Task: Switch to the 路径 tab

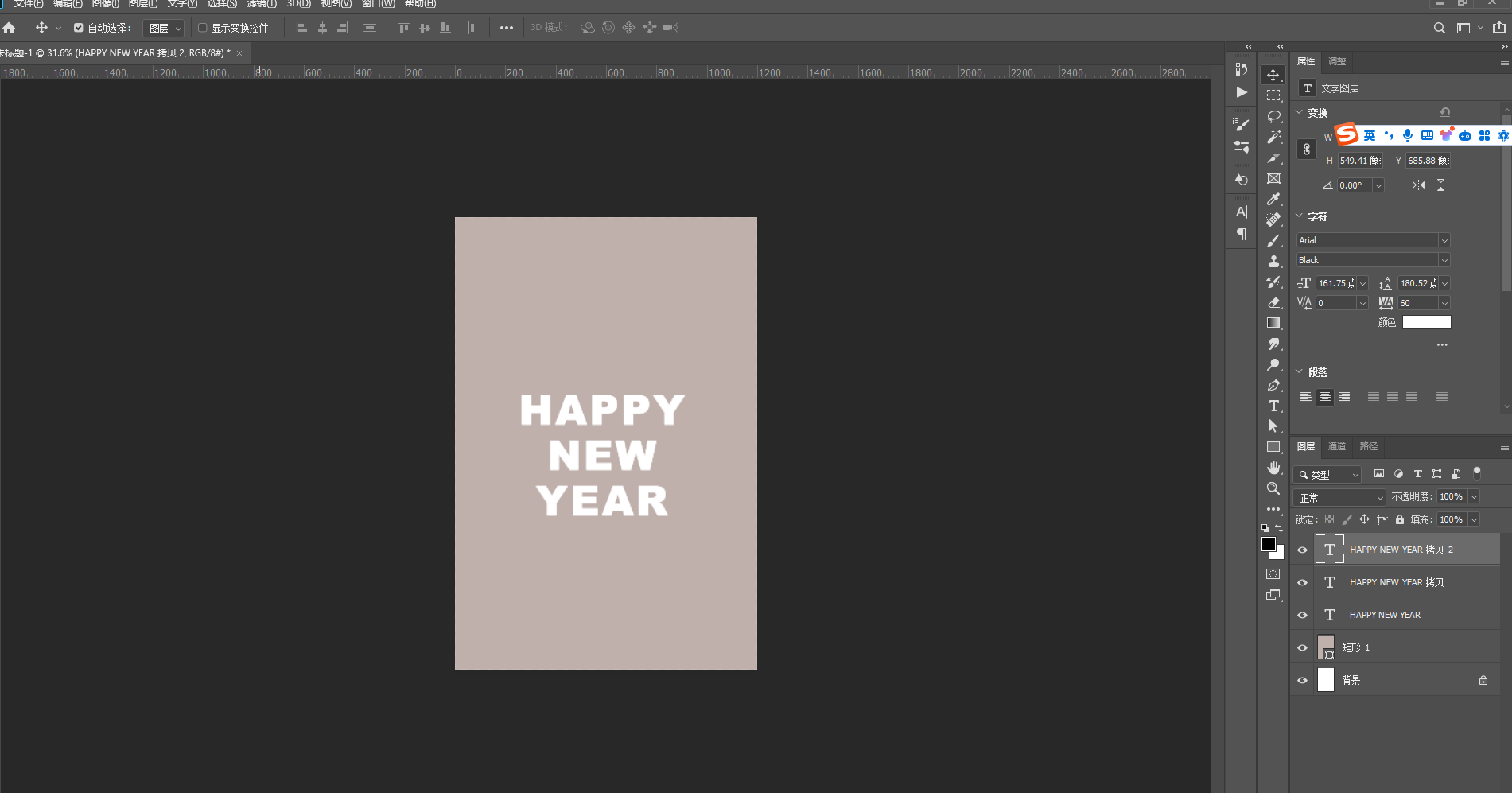Action: click(1368, 446)
